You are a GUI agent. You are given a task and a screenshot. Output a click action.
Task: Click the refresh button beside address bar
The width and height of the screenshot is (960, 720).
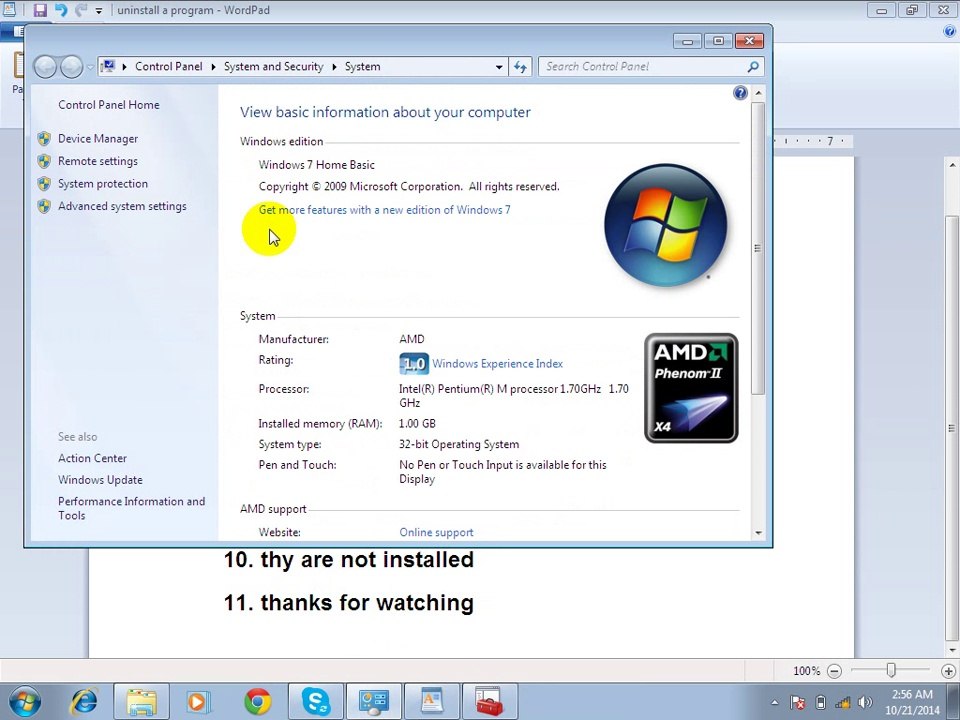520,67
